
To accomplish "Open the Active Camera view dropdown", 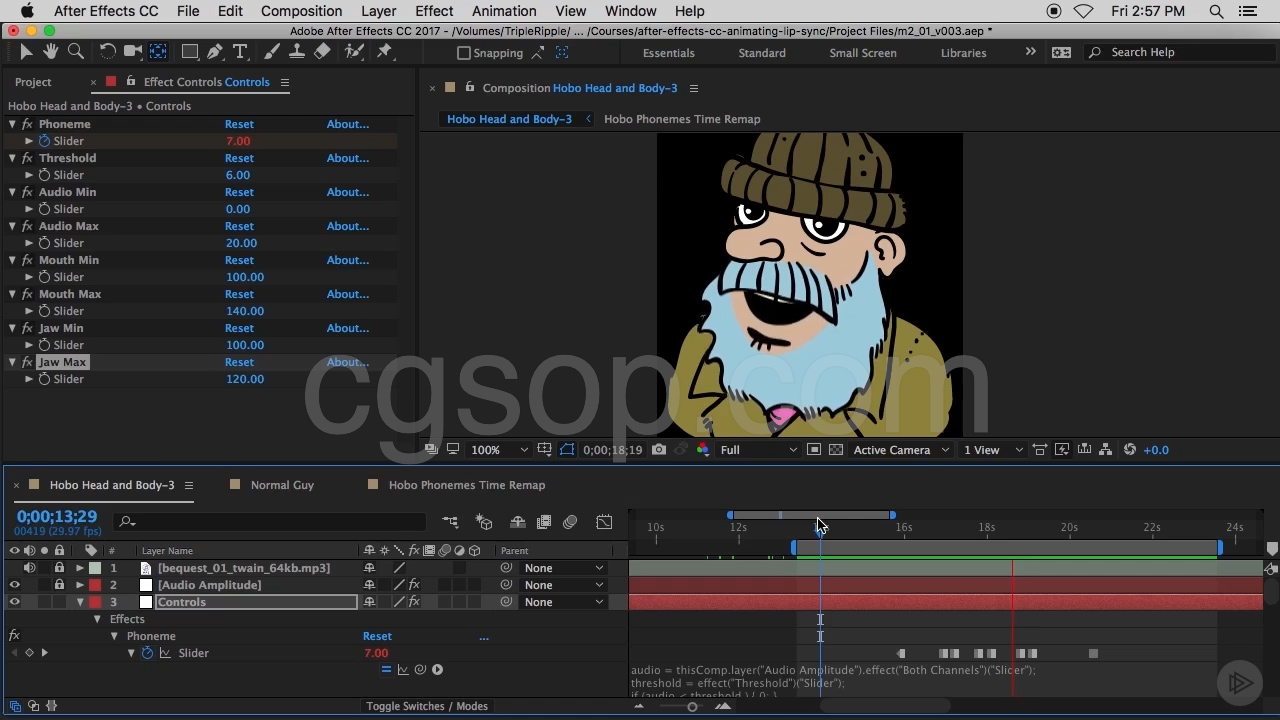I will tap(900, 450).
